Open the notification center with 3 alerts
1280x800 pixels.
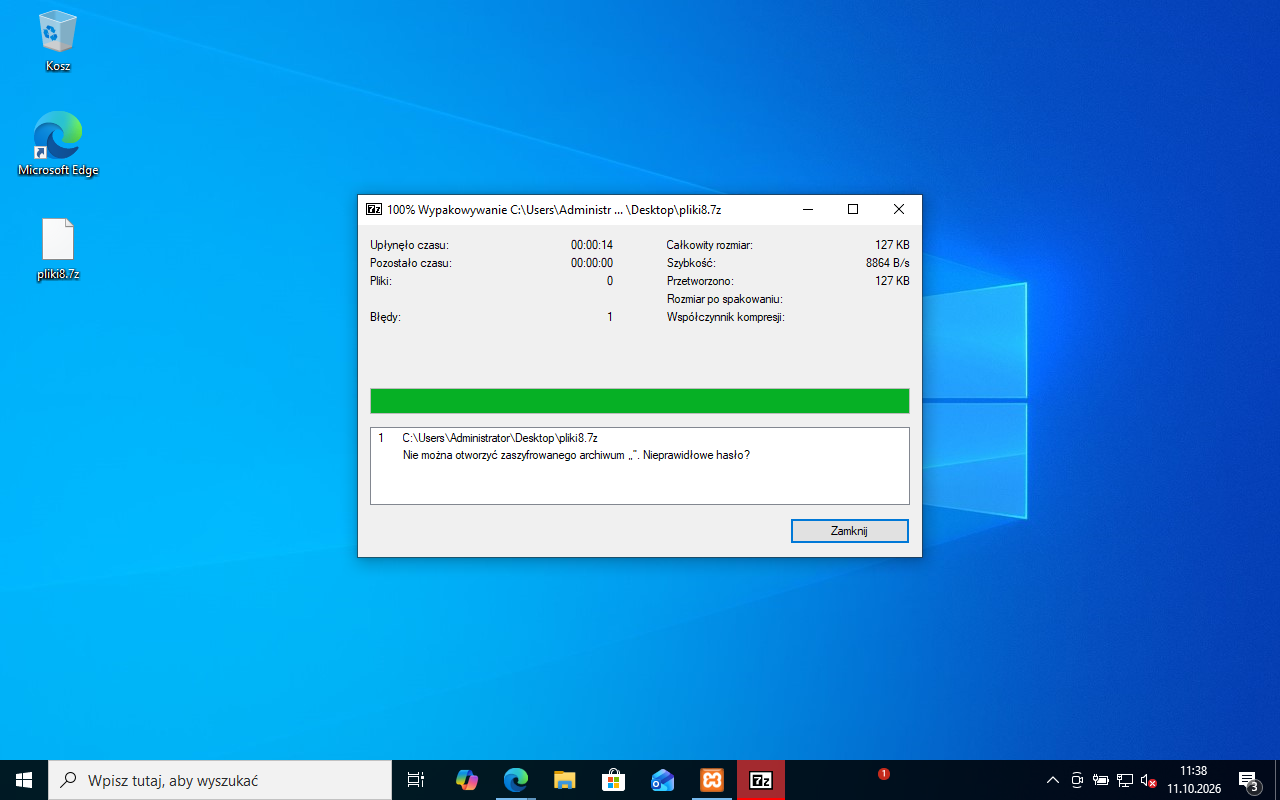tap(1248, 780)
